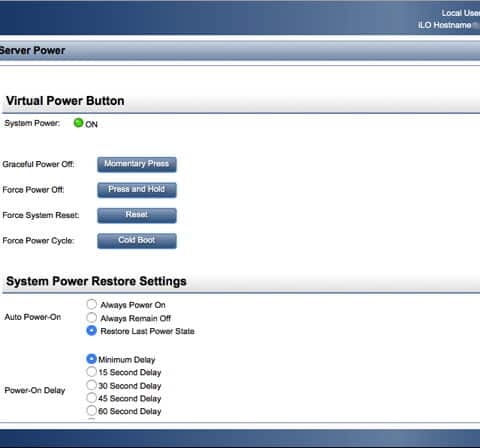The image size is (480, 448).
Task: Click the Server Power page title
Action: coord(32,51)
